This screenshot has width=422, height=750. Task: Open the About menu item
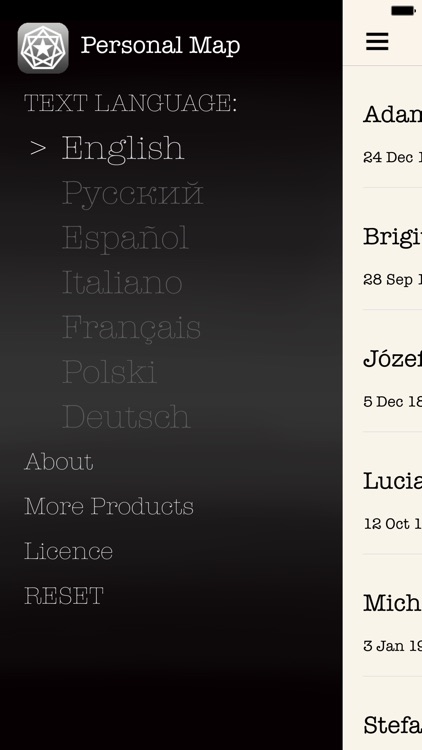[x=59, y=462]
